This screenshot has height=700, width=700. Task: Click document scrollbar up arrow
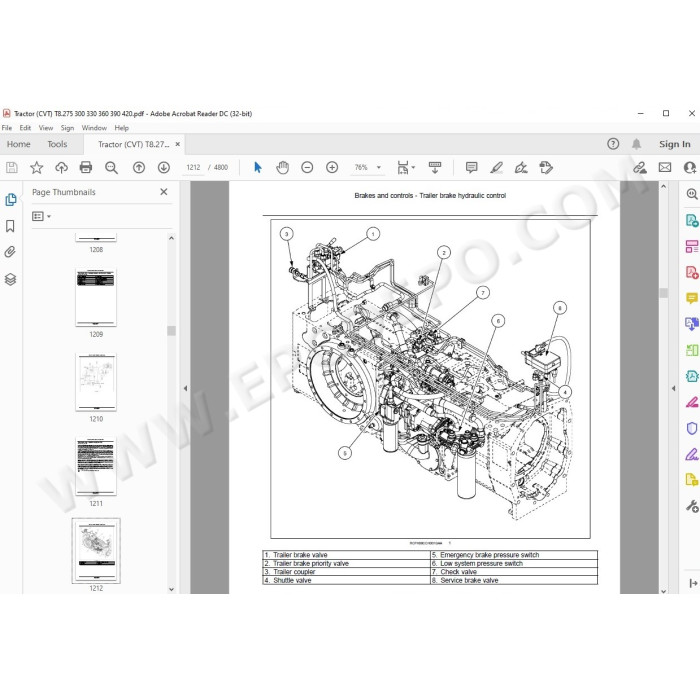[663, 186]
